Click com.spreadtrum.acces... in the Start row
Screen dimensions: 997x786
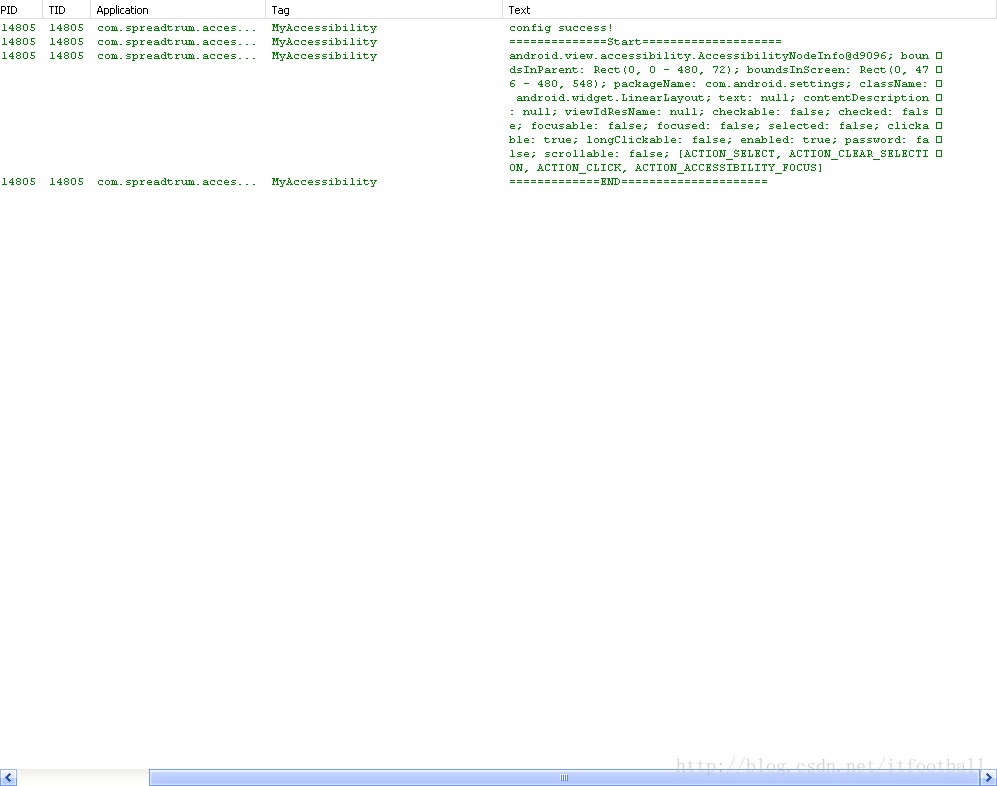(x=177, y=42)
